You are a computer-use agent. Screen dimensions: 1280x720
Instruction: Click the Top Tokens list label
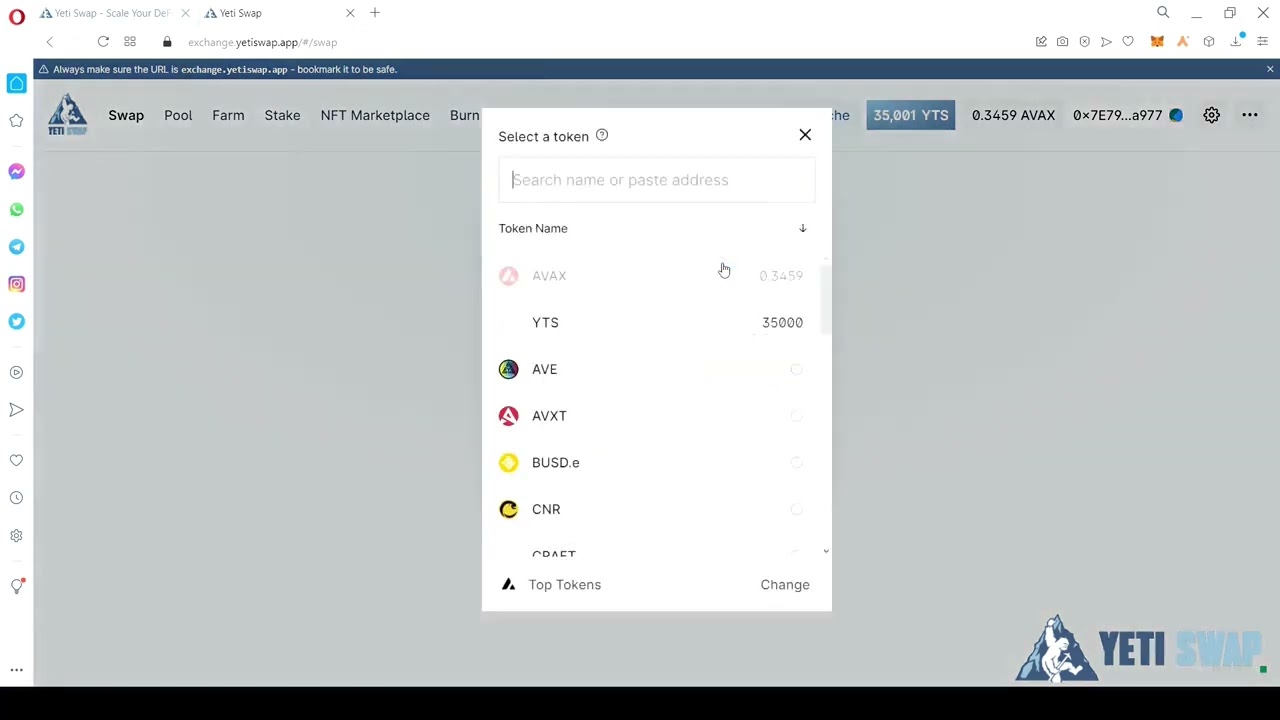pos(565,584)
